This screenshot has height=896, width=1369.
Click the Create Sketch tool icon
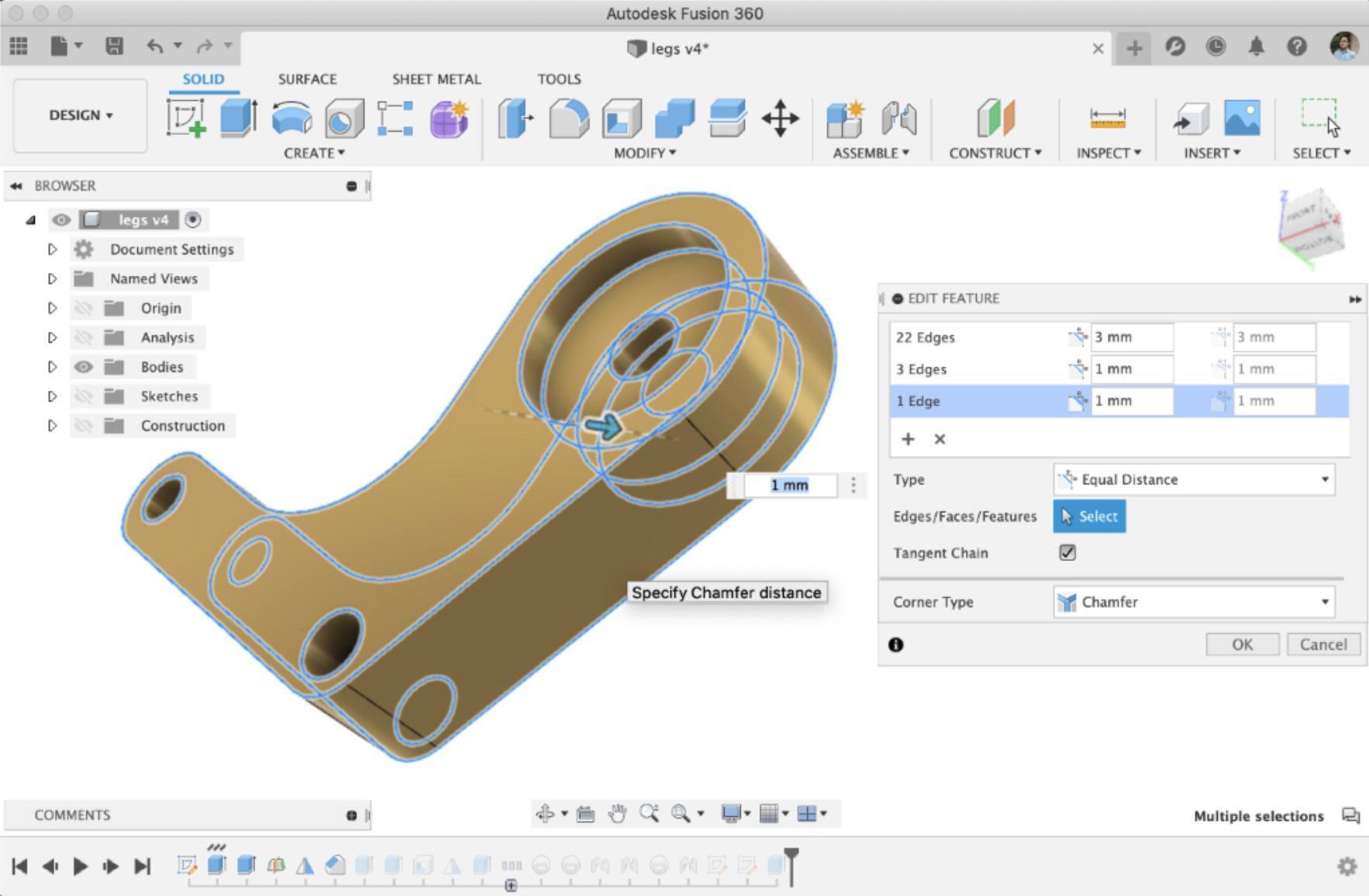pyautogui.click(x=186, y=119)
